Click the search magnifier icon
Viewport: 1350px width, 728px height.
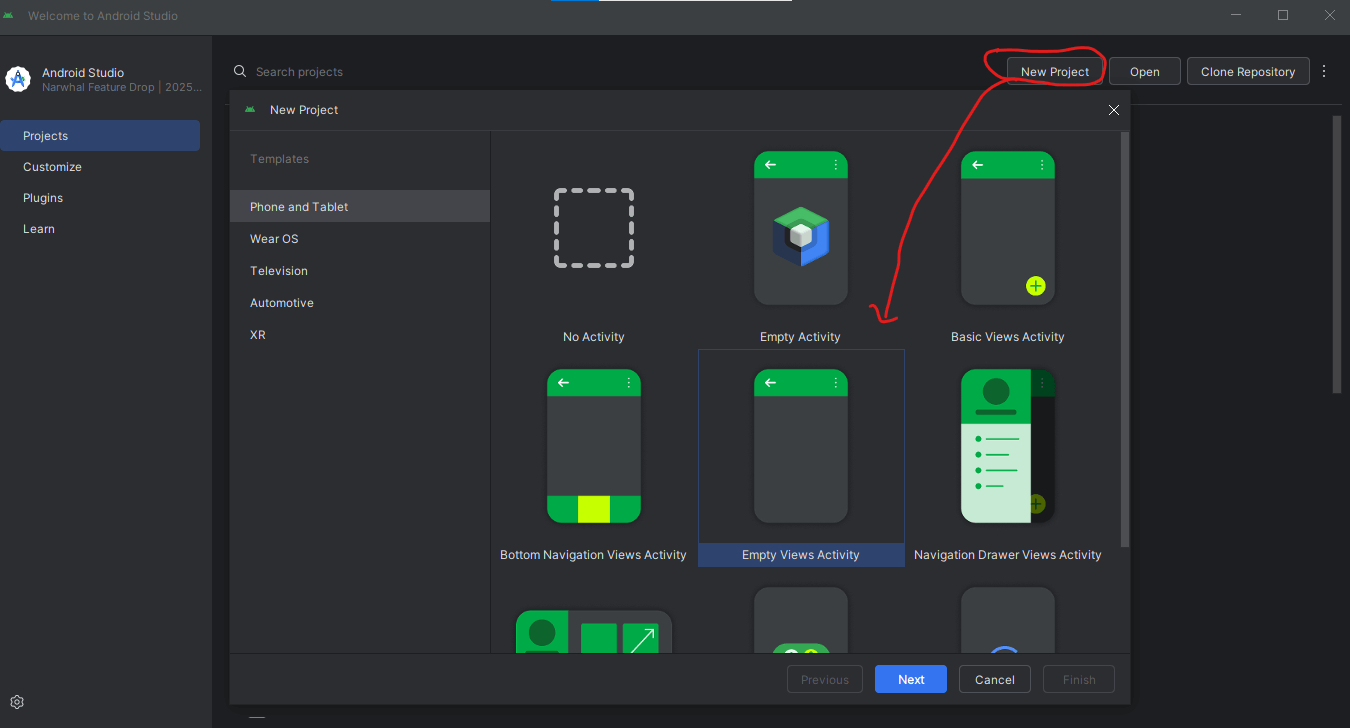pos(240,72)
